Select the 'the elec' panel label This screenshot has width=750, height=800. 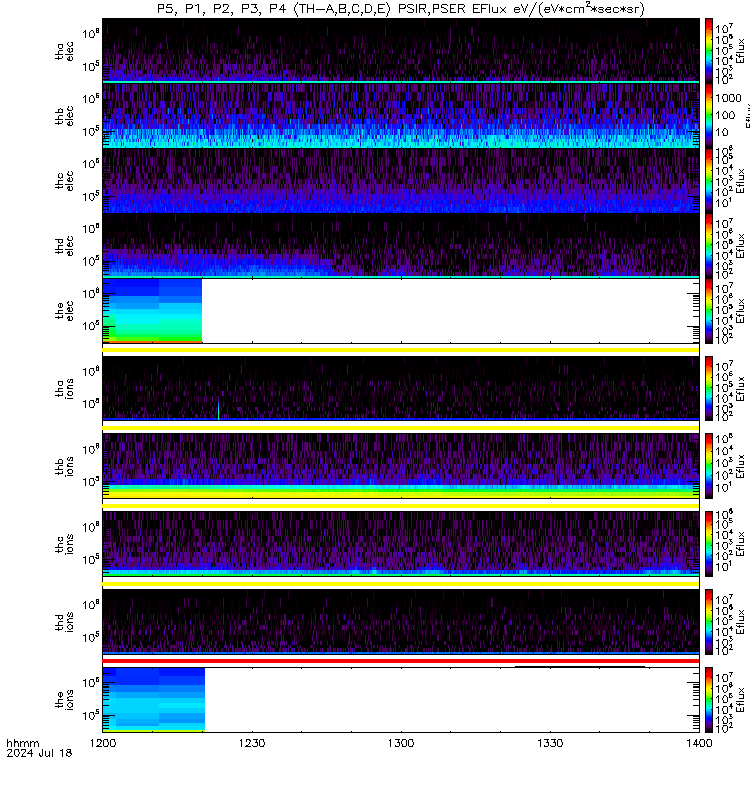tap(64, 310)
